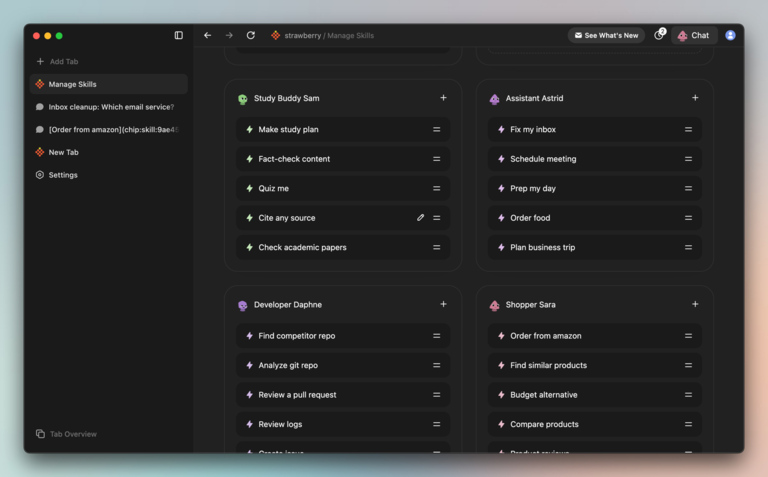The image size is (768, 477).
Task: Reload the page with refresh icon
Action: tap(251, 35)
